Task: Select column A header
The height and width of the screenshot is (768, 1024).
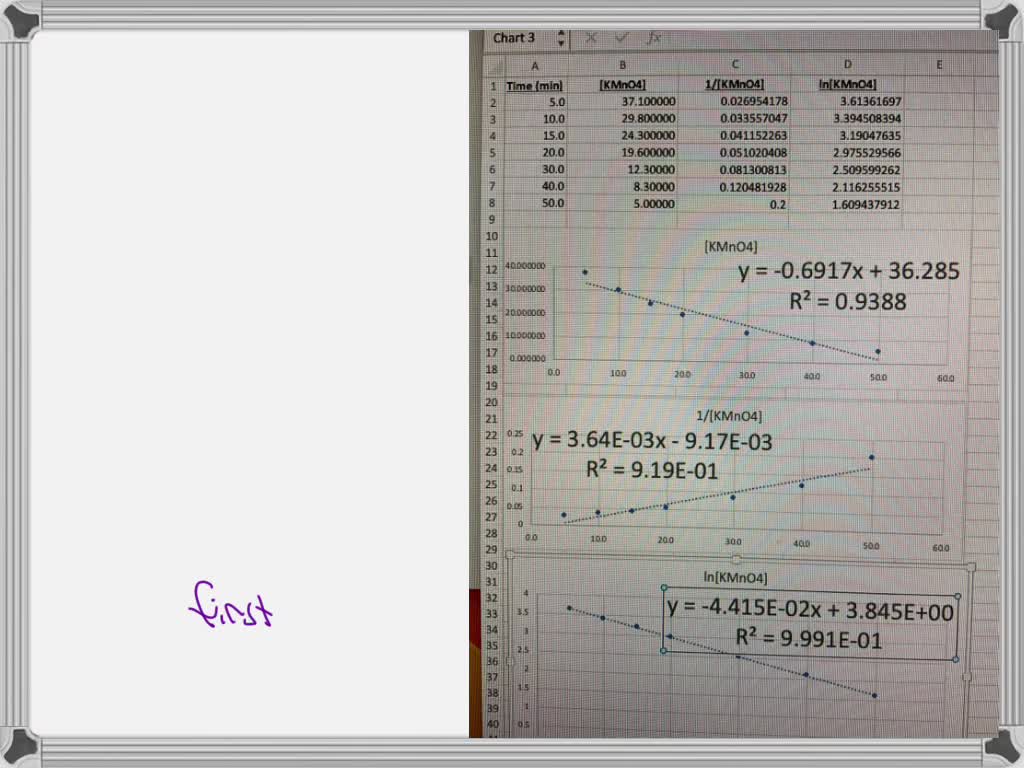Action: point(535,64)
